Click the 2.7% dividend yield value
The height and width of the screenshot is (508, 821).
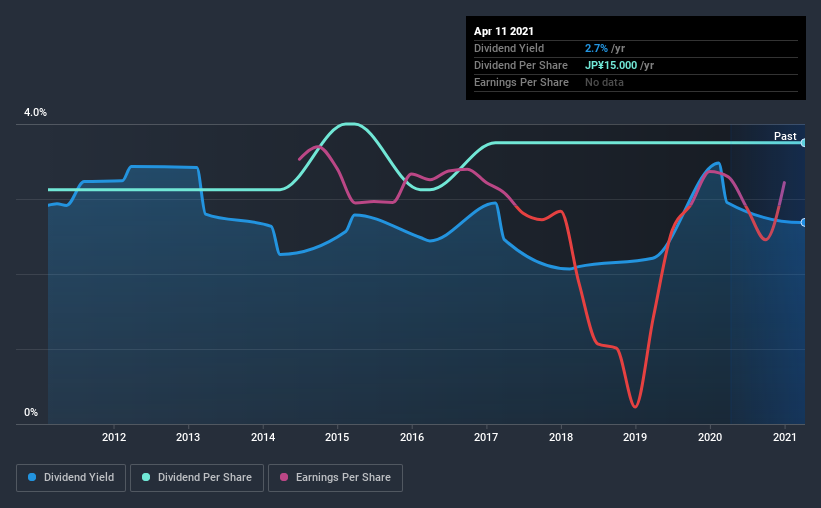596,48
